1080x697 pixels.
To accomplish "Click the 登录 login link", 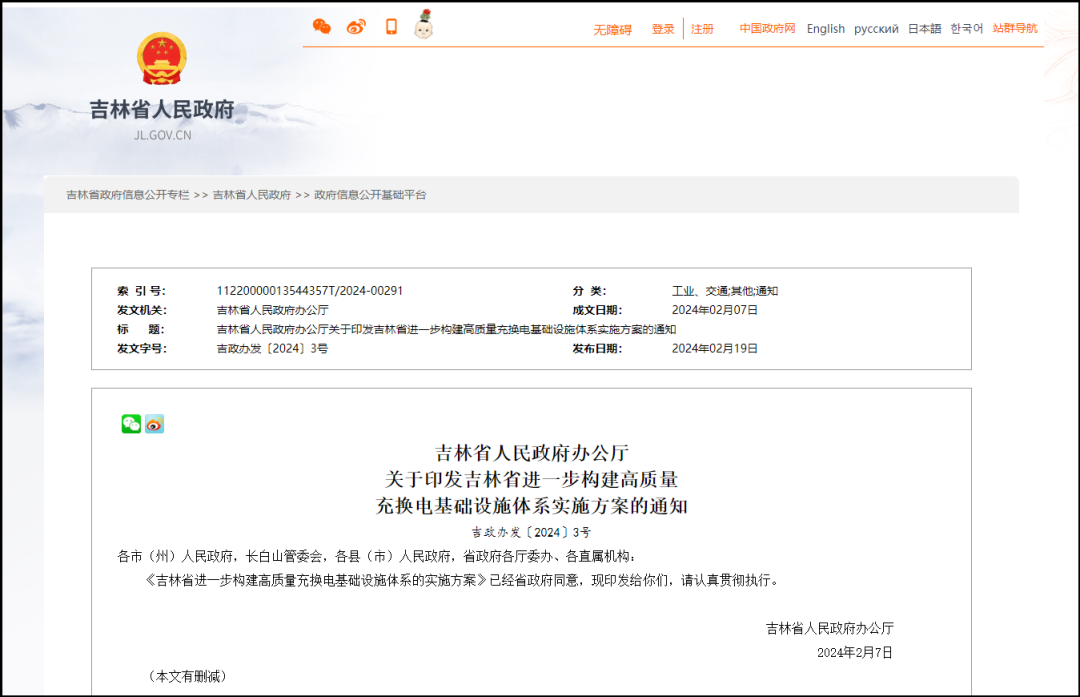I will pyautogui.click(x=662, y=29).
